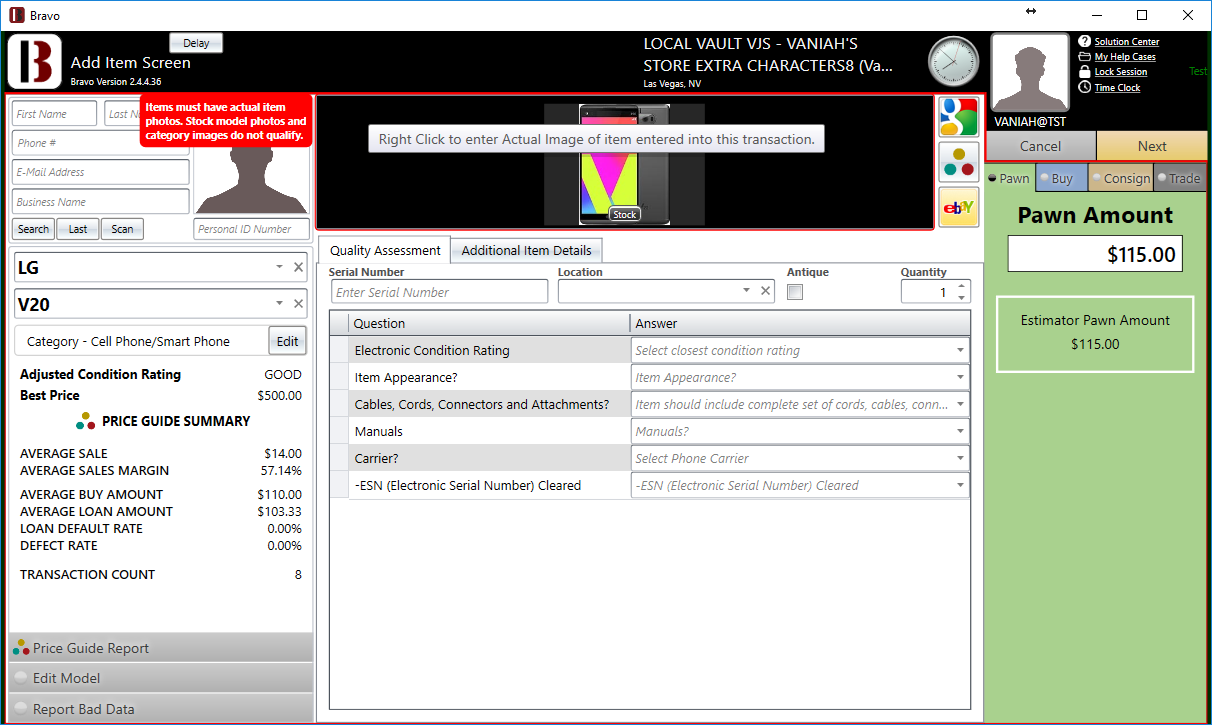The height and width of the screenshot is (725, 1212).
Task: Minimize the Bravo window
Action: pyautogui.click(x=1097, y=15)
